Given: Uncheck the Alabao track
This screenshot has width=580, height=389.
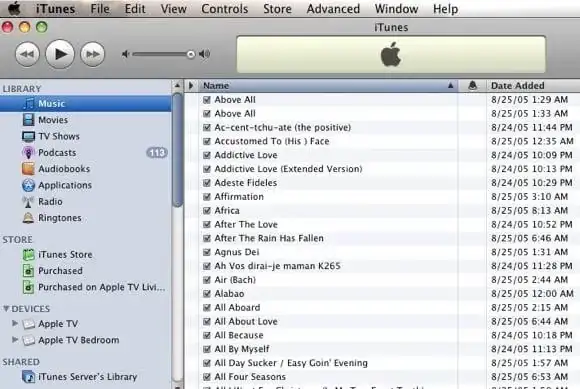Looking at the screenshot, I should pos(207,294).
